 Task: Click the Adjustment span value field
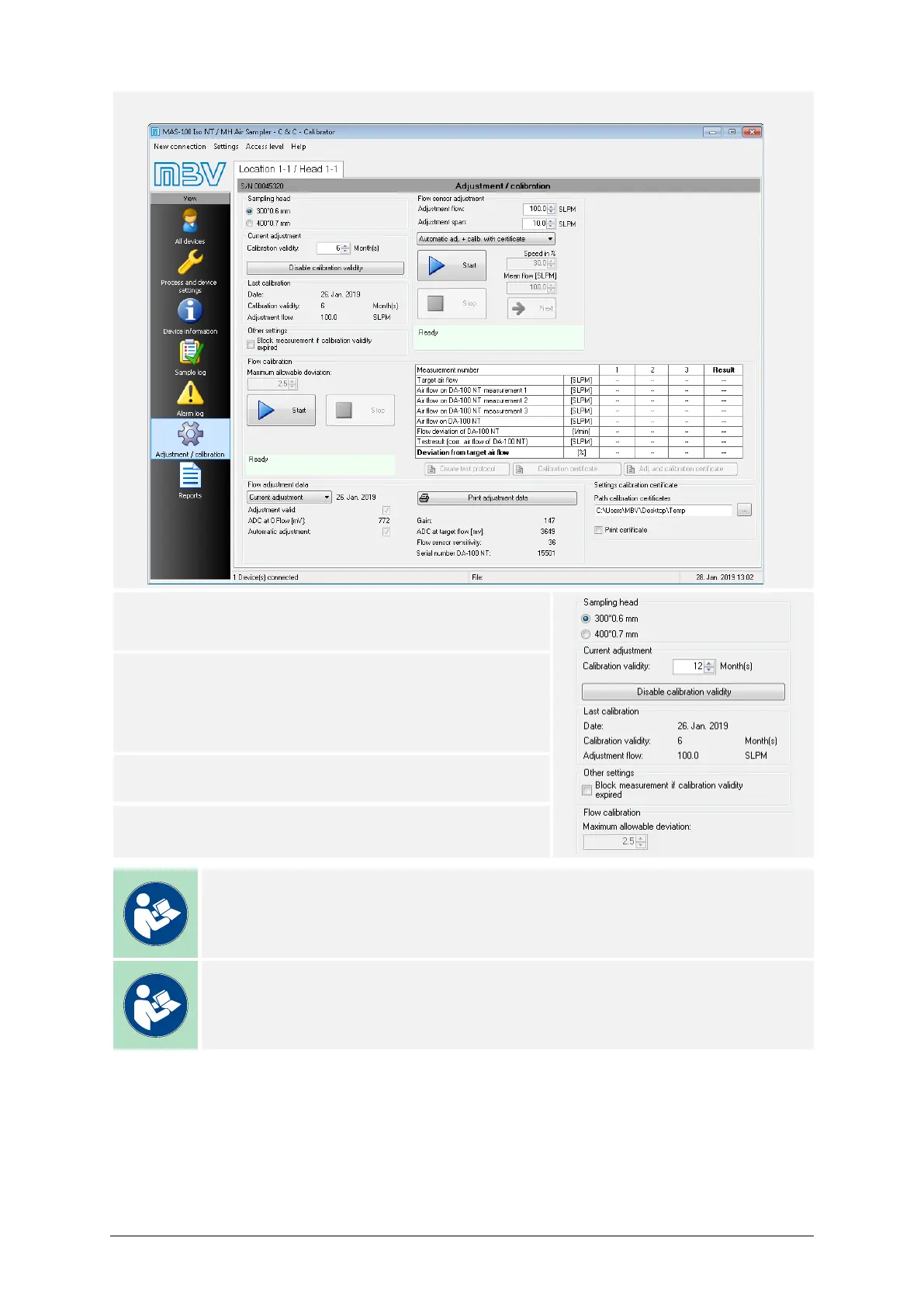(535, 224)
